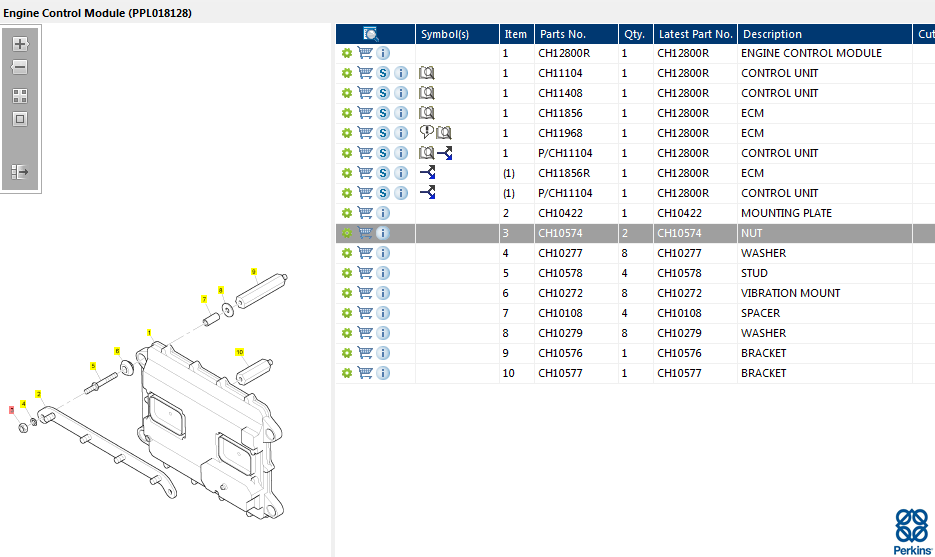Image resolution: width=935 pixels, height=557 pixels.
Task: Click supersession S icon for CH11104 row
Action: (383, 73)
